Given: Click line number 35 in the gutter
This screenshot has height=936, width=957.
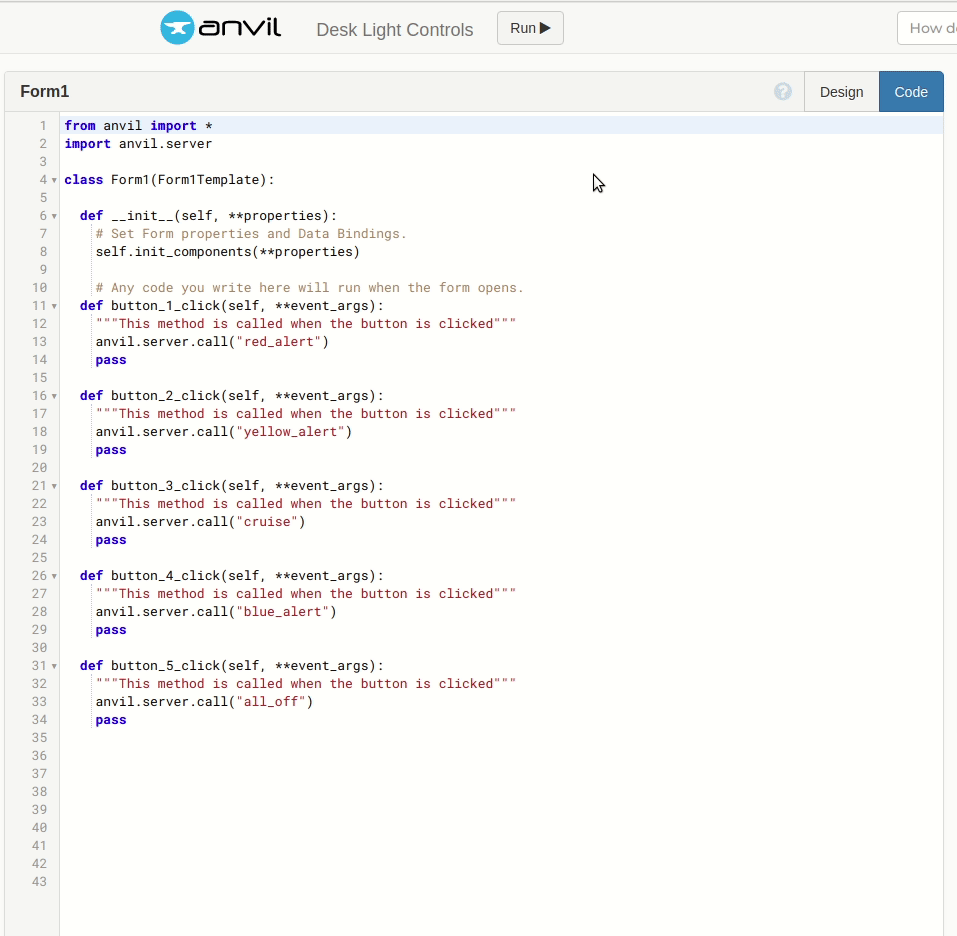Looking at the screenshot, I should coord(39,738).
